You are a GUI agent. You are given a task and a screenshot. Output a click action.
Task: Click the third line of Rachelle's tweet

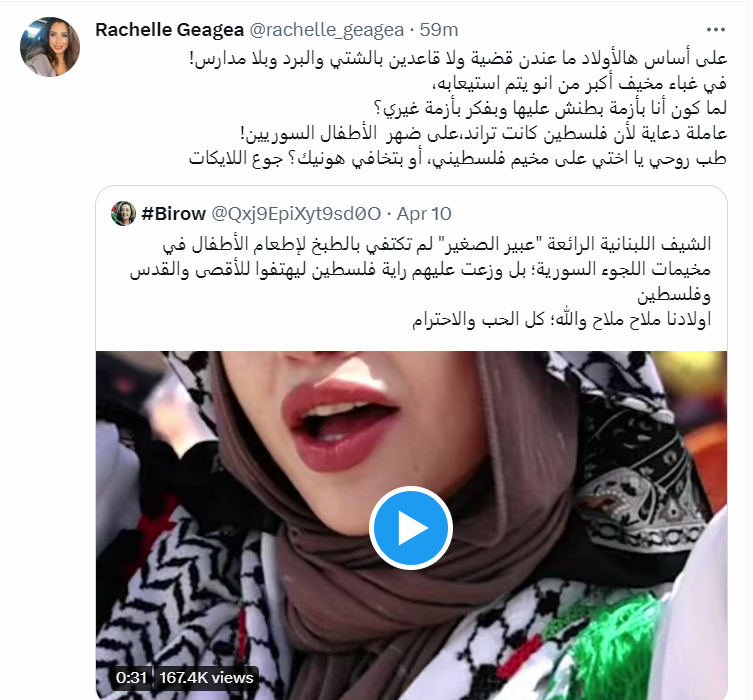tap(550, 109)
